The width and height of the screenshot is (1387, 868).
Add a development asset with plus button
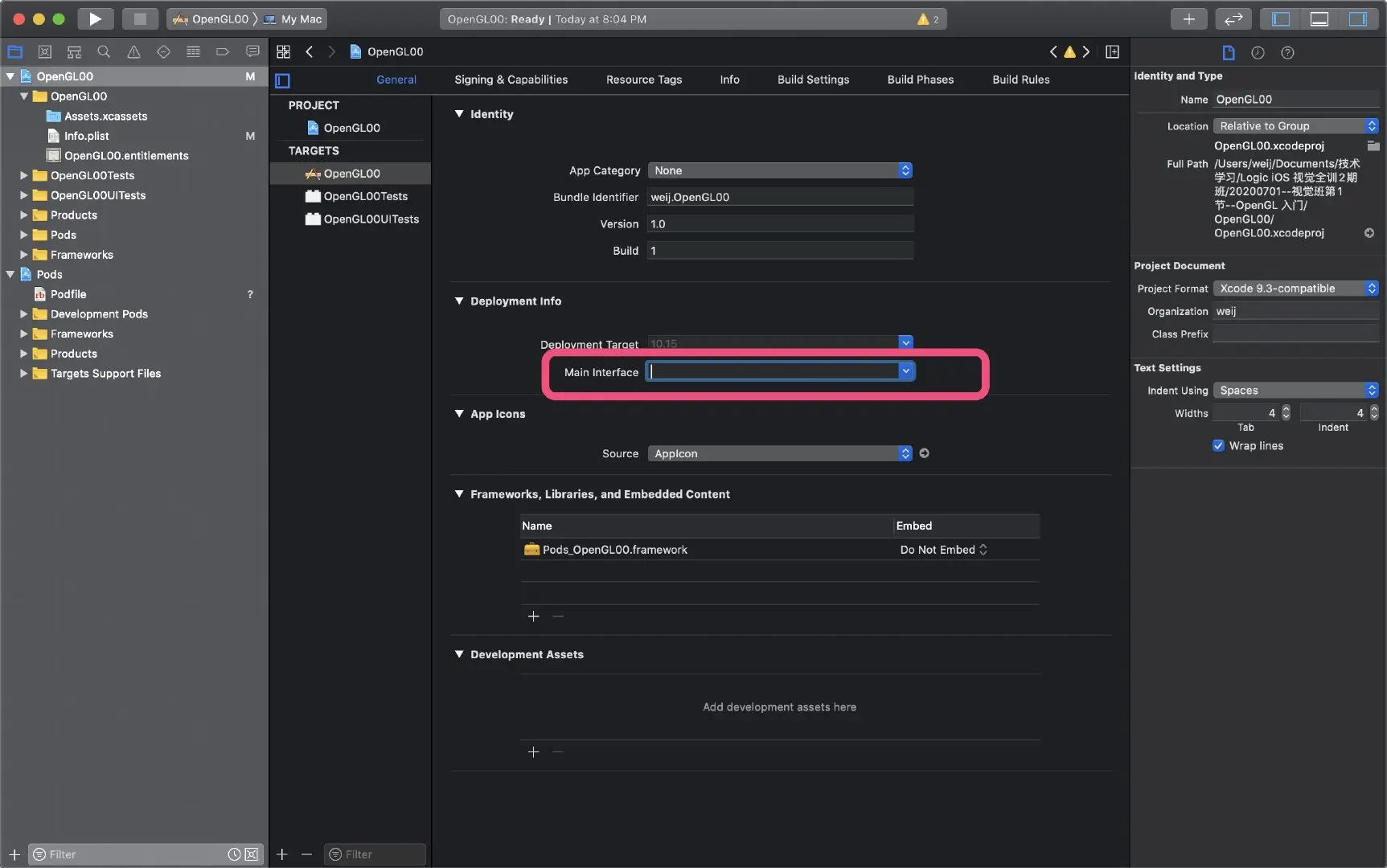(533, 752)
